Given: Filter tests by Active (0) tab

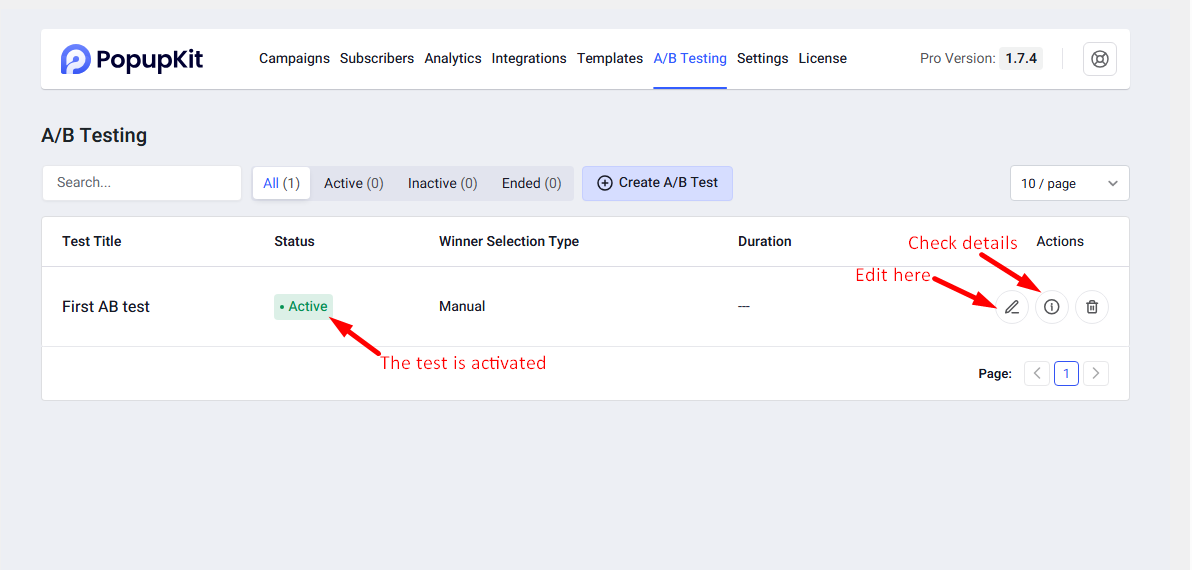Looking at the screenshot, I should coord(353,183).
